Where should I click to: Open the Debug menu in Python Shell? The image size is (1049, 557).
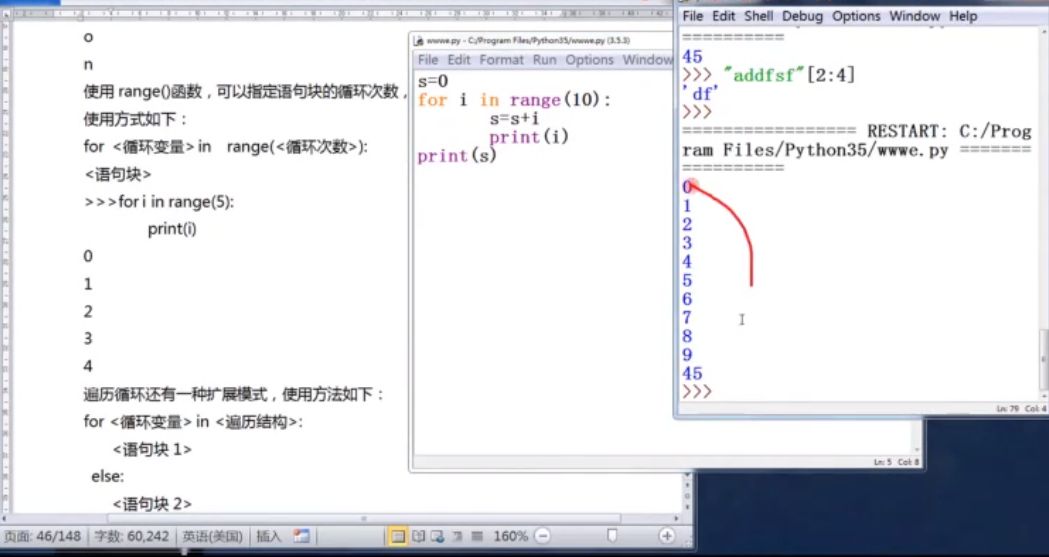[803, 16]
